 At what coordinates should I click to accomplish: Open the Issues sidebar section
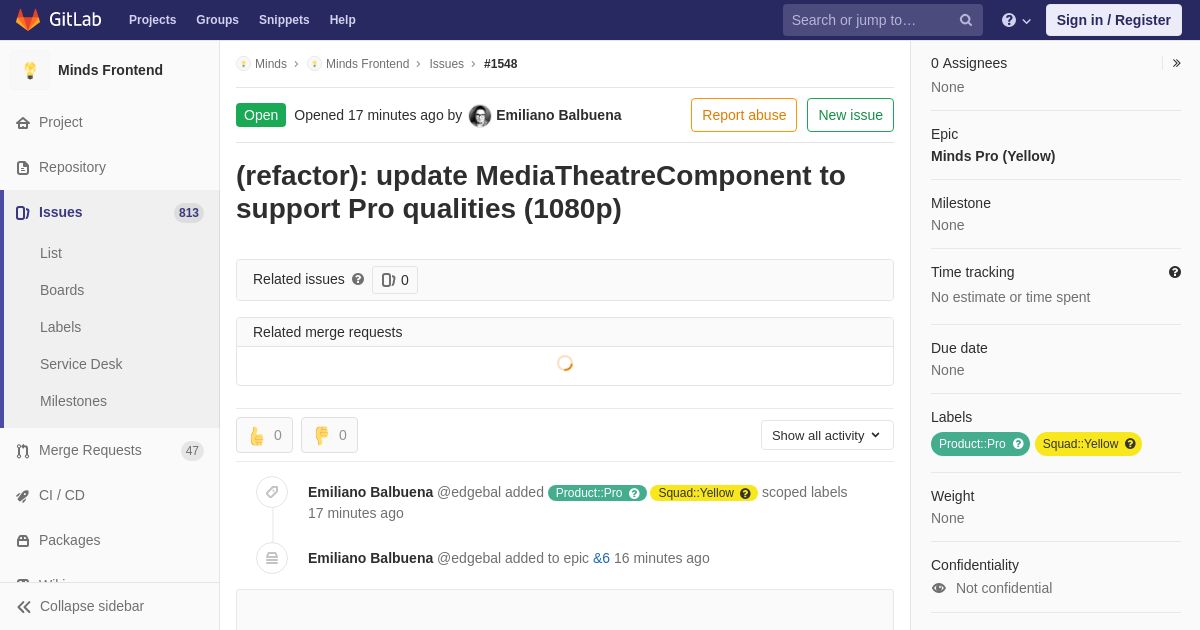click(110, 212)
